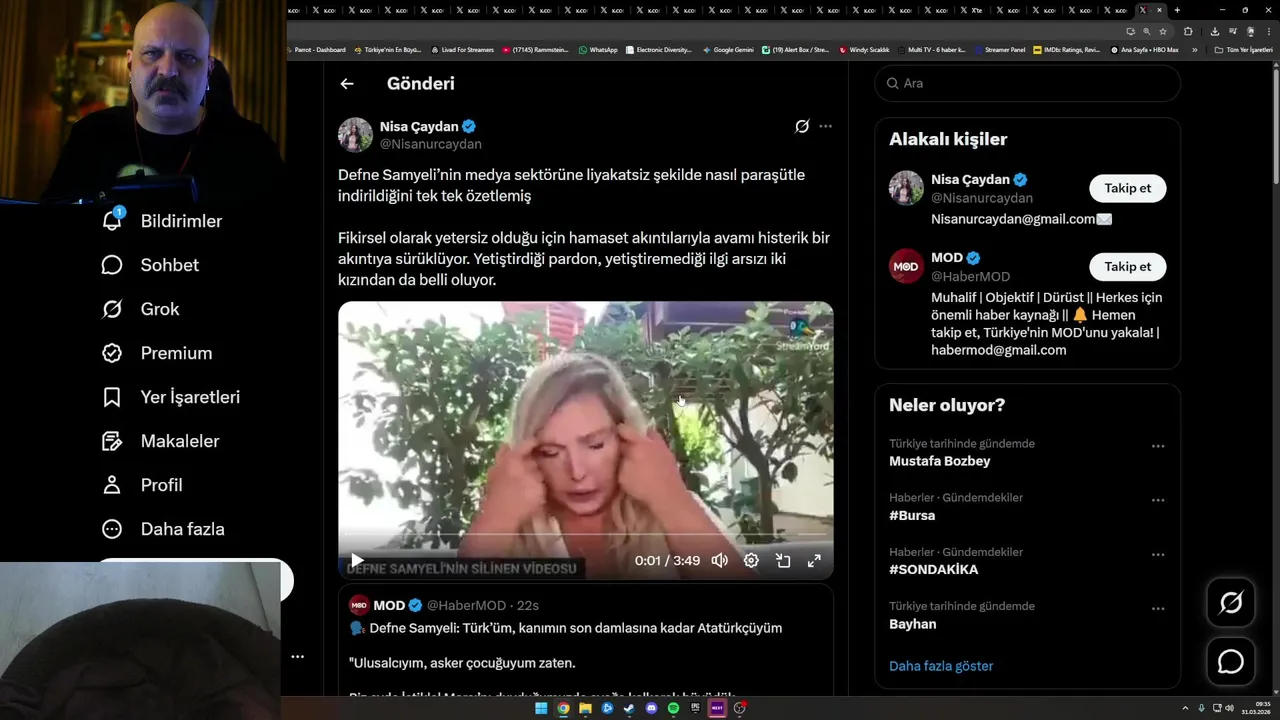Open Spotify from the taskbar
The height and width of the screenshot is (720, 1280).
coord(673,708)
